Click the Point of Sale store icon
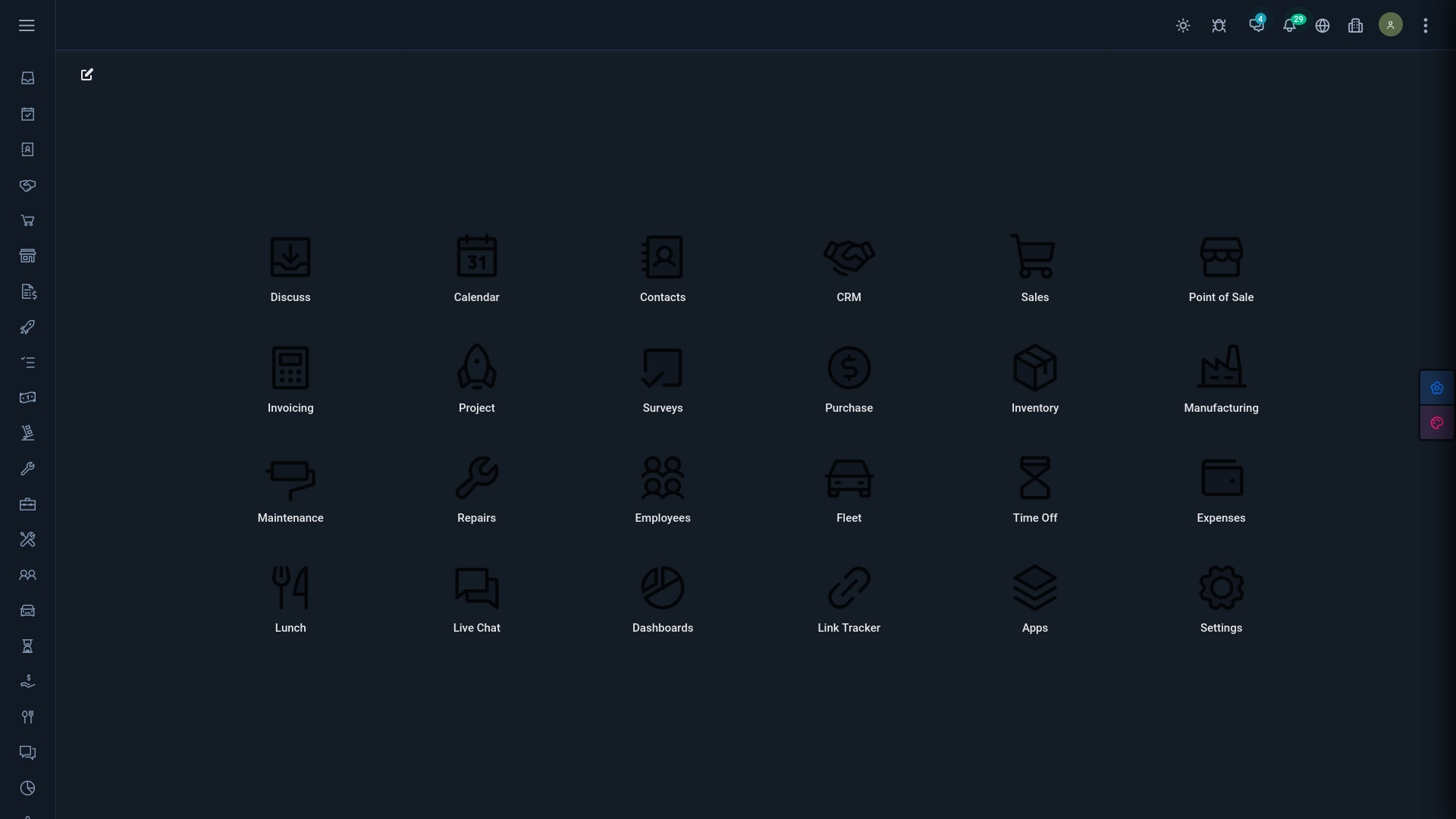Screen dimensions: 1456x819 tap(1221, 257)
